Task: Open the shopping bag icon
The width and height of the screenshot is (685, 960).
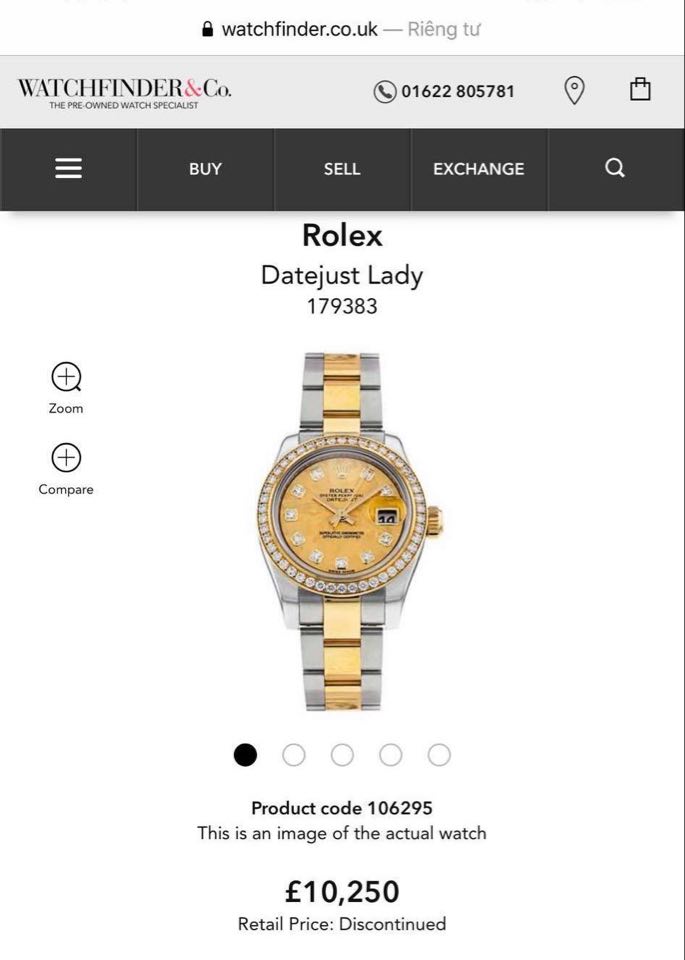Action: (640, 89)
